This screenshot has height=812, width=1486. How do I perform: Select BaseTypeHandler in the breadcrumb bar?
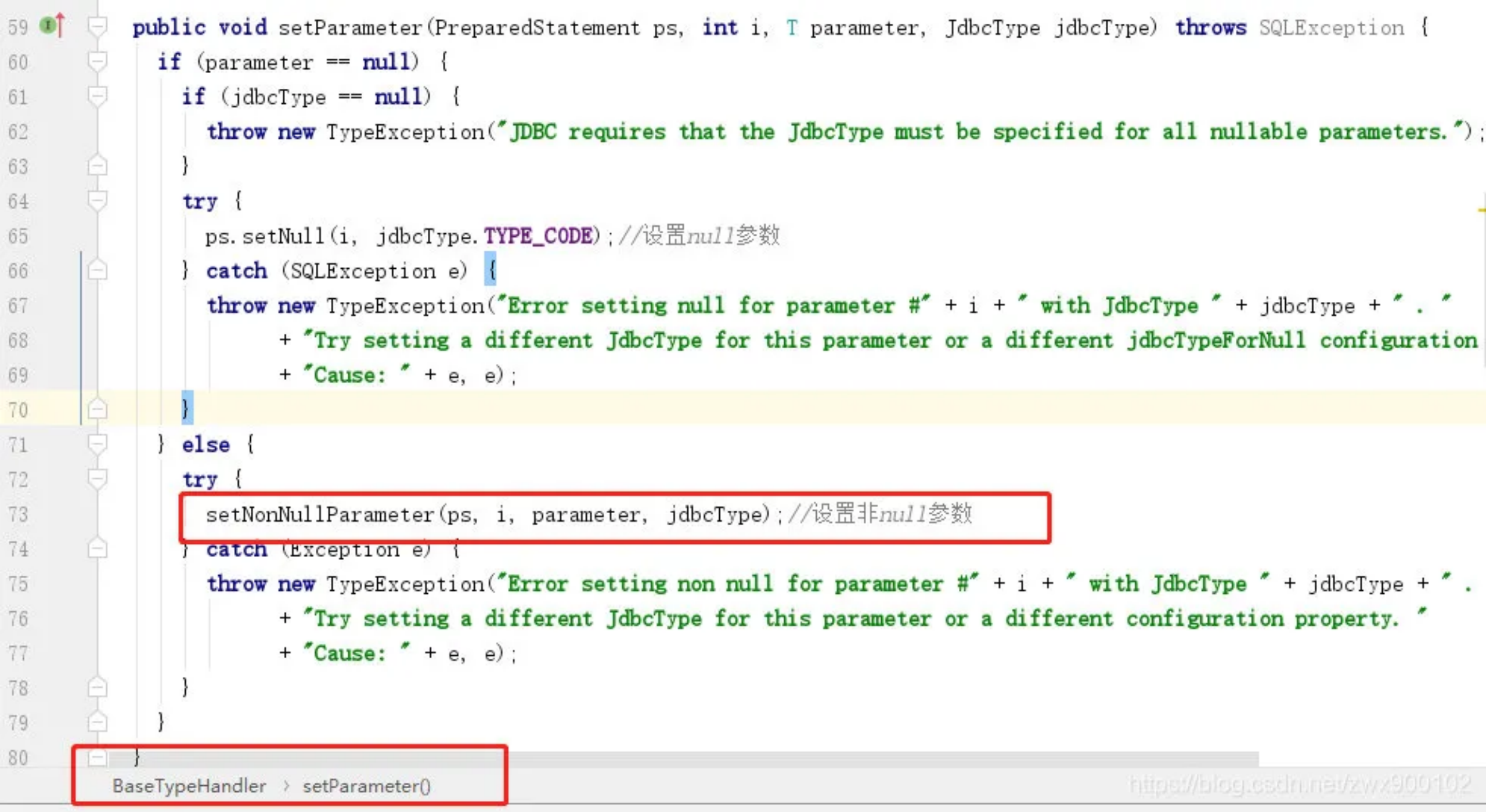189,786
